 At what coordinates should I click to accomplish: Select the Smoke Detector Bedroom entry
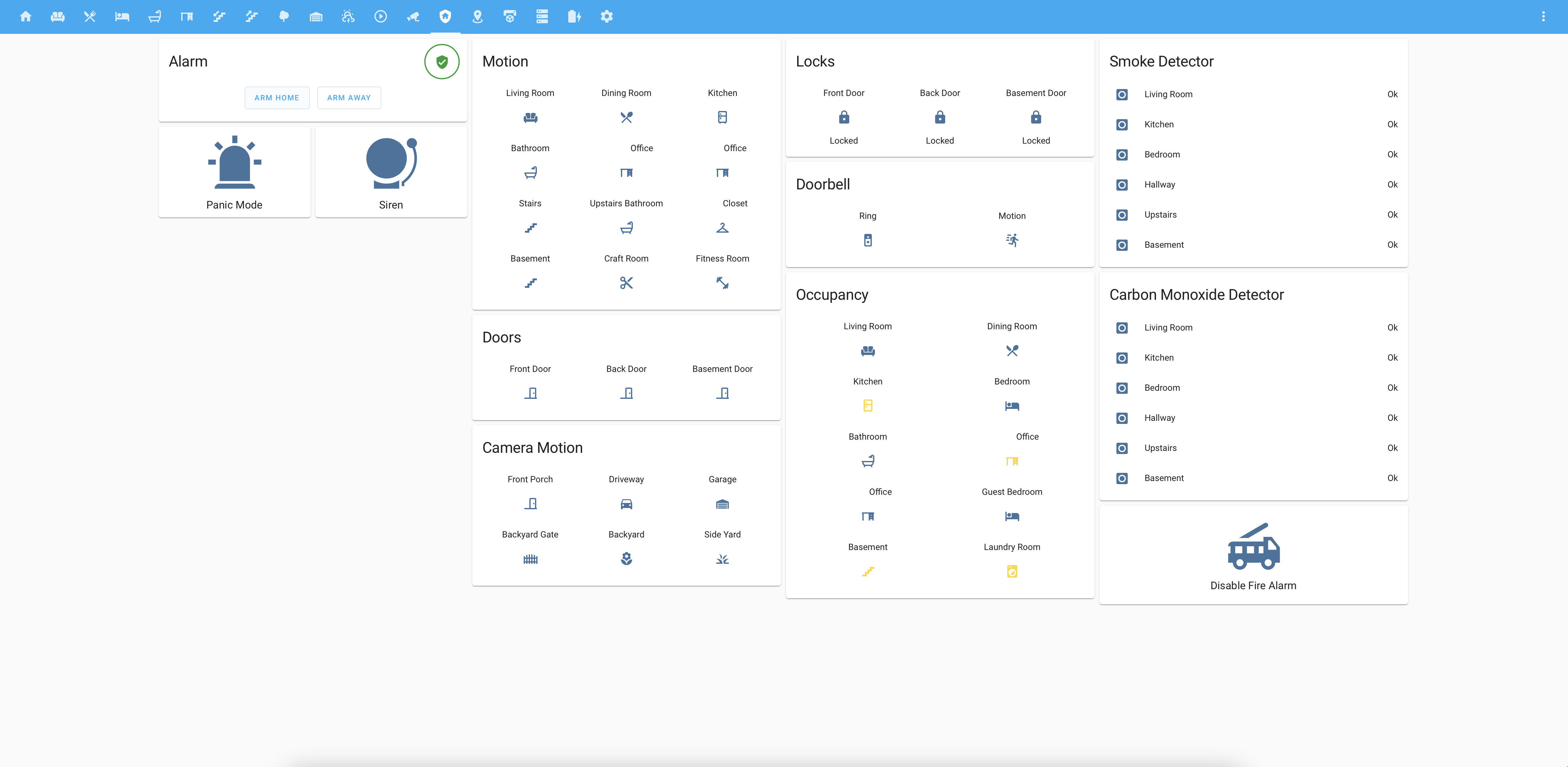1253,154
